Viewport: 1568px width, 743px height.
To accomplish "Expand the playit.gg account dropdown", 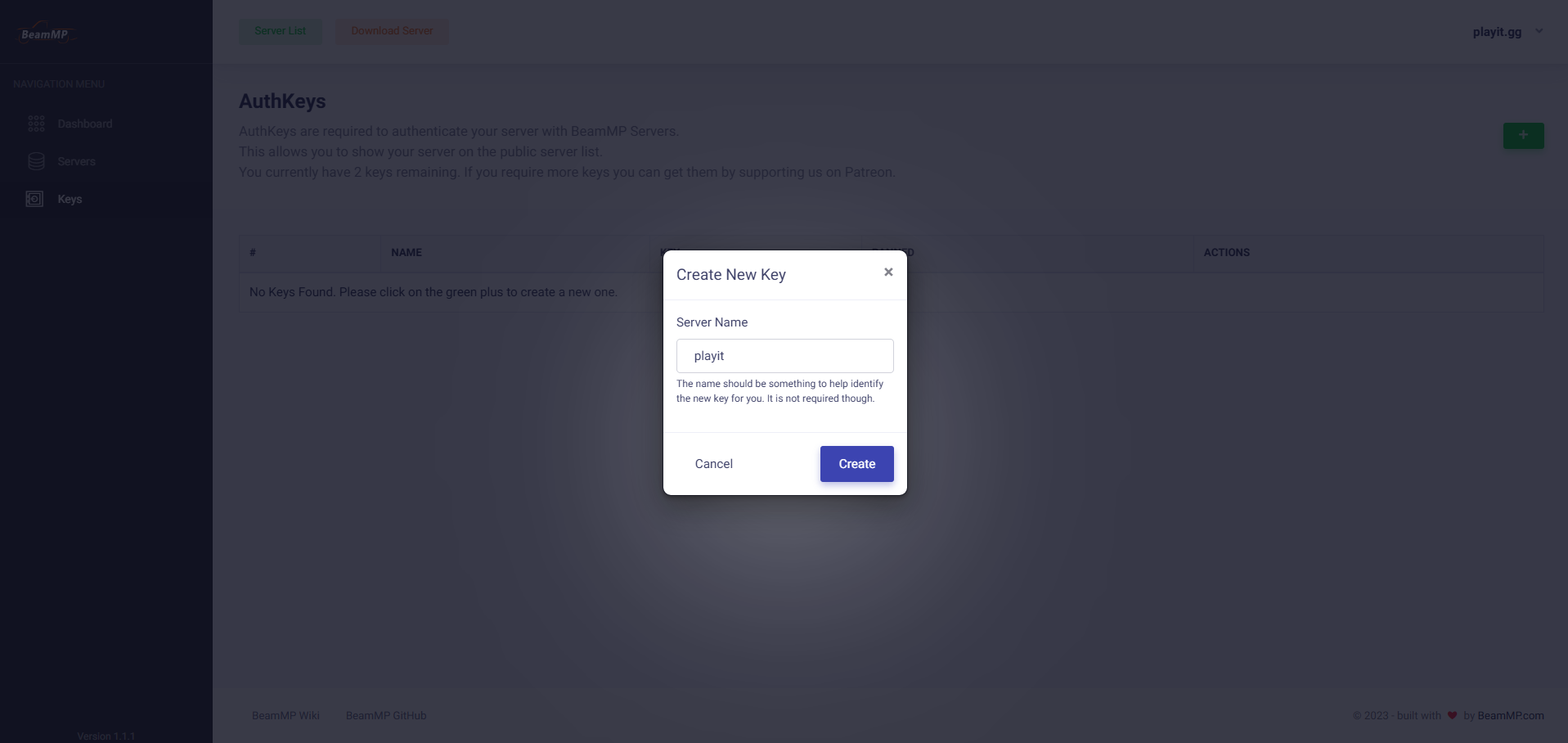I will pos(1496,32).
